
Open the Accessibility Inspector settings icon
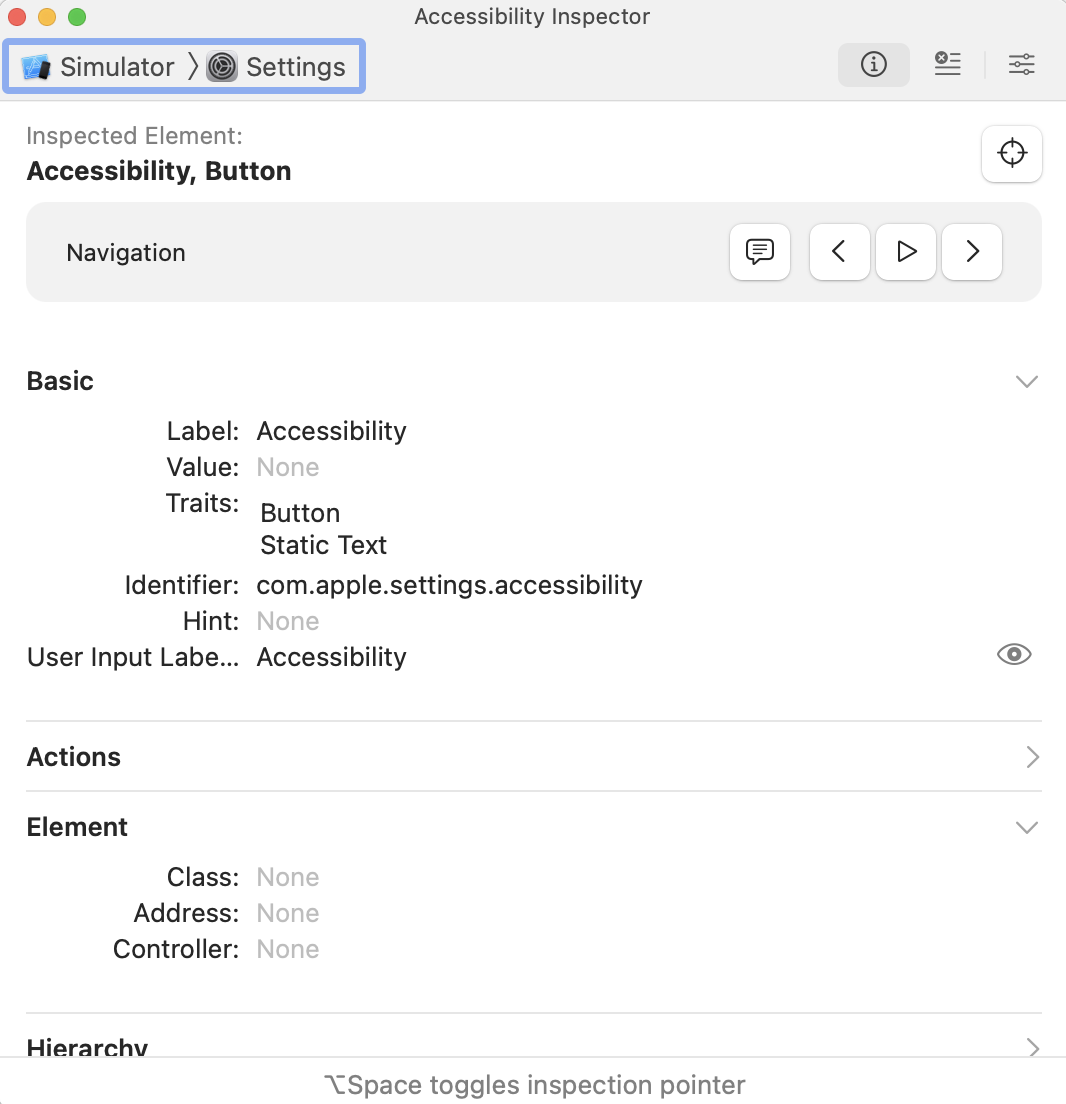point(1021,63)
